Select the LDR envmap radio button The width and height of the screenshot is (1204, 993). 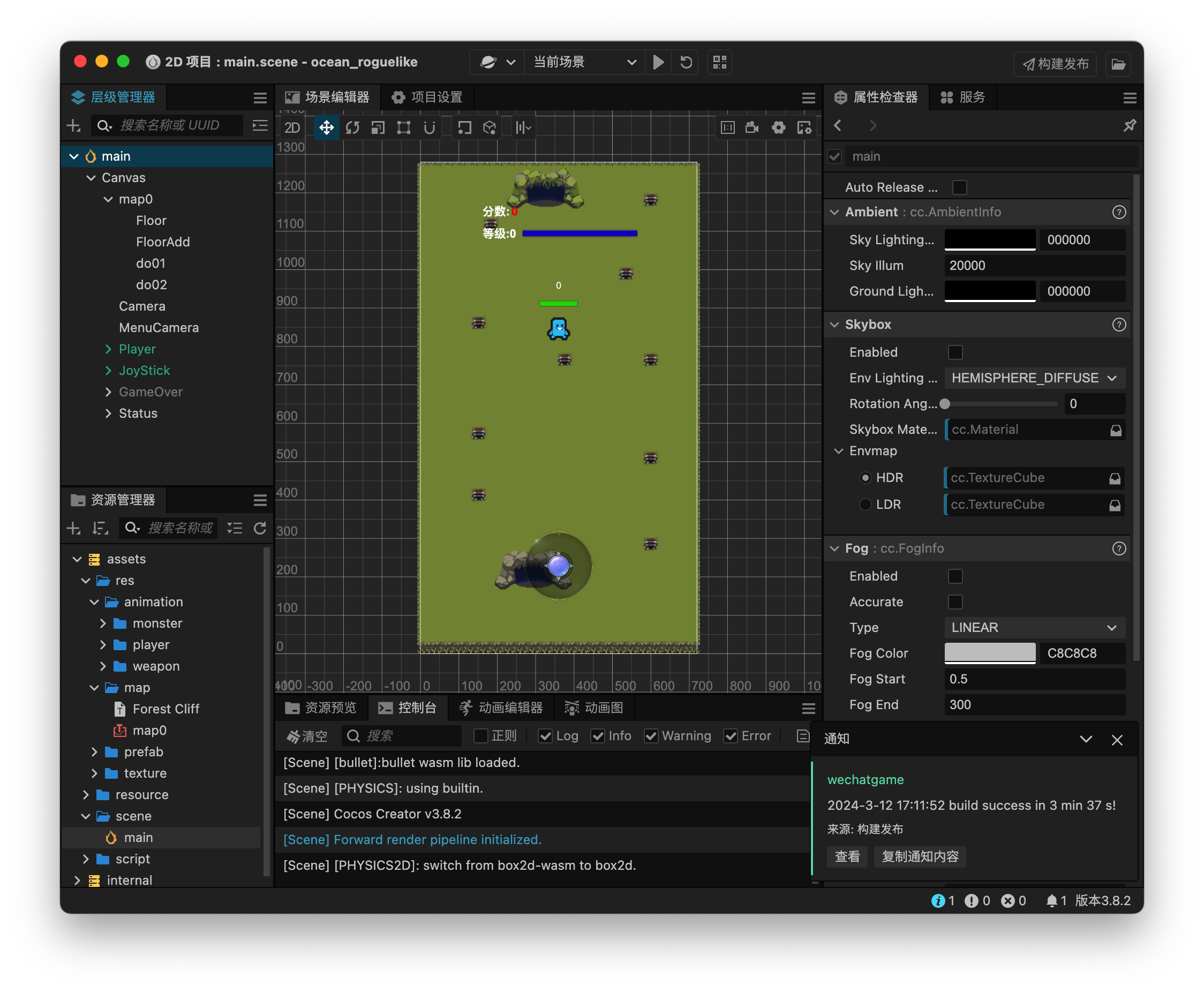866,505
